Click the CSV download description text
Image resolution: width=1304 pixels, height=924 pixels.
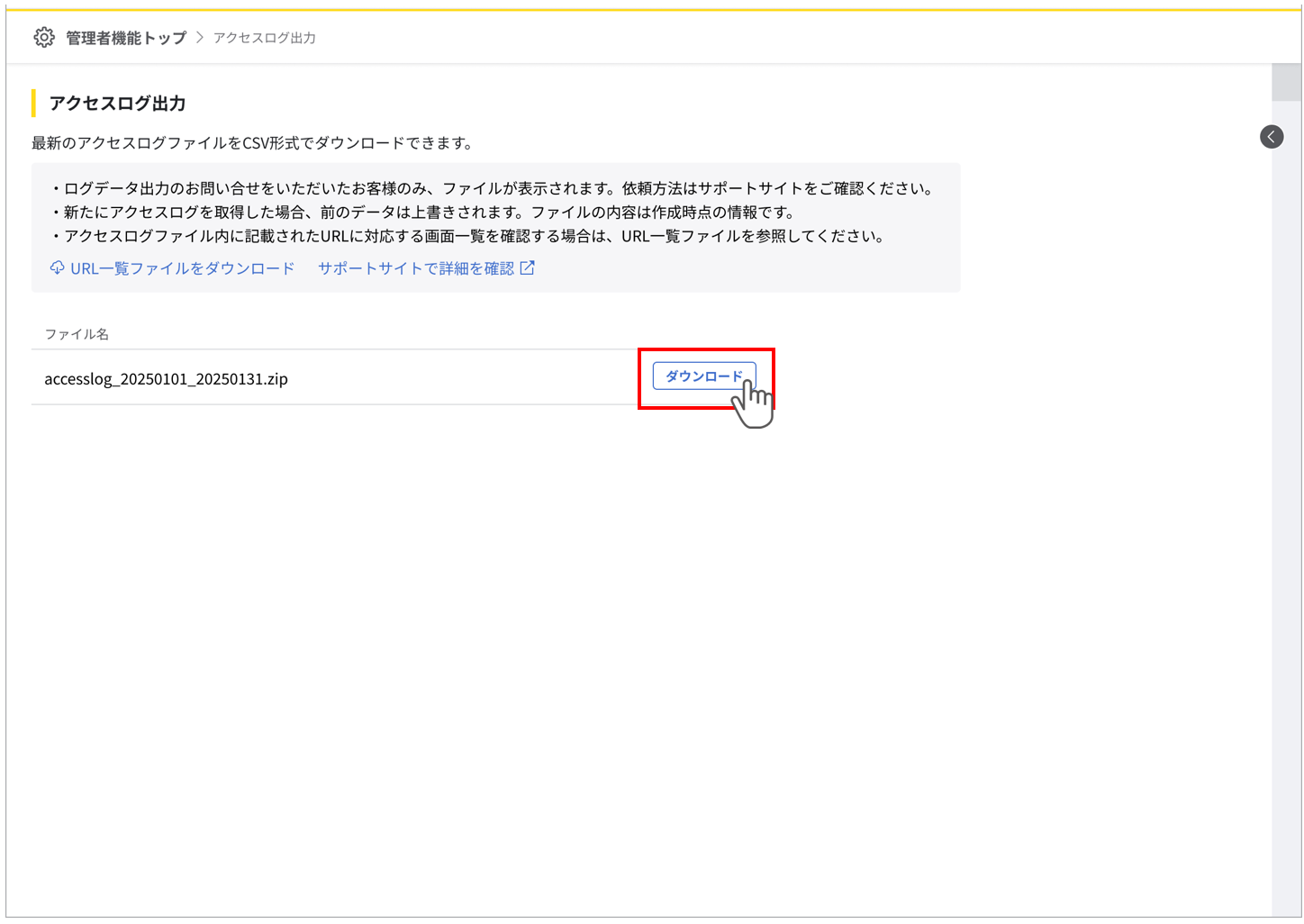click(252, 143)
